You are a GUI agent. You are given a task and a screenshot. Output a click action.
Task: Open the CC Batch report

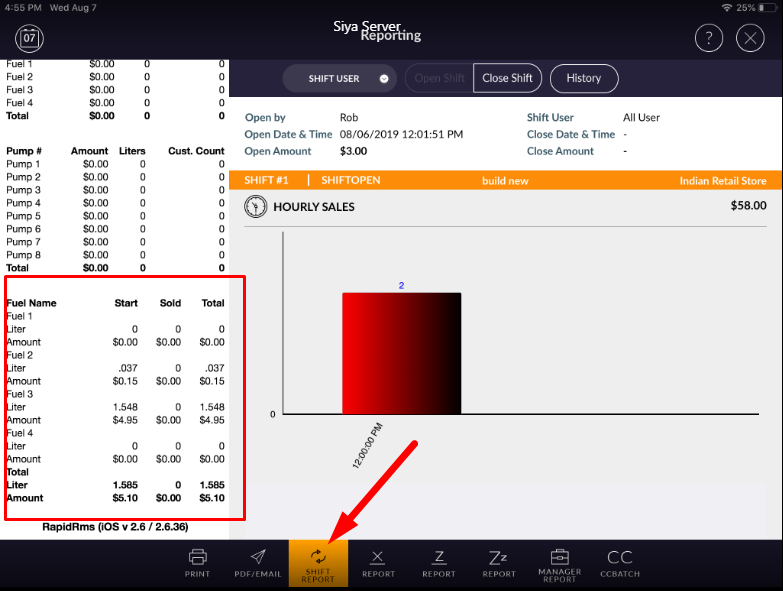(619, 562)
